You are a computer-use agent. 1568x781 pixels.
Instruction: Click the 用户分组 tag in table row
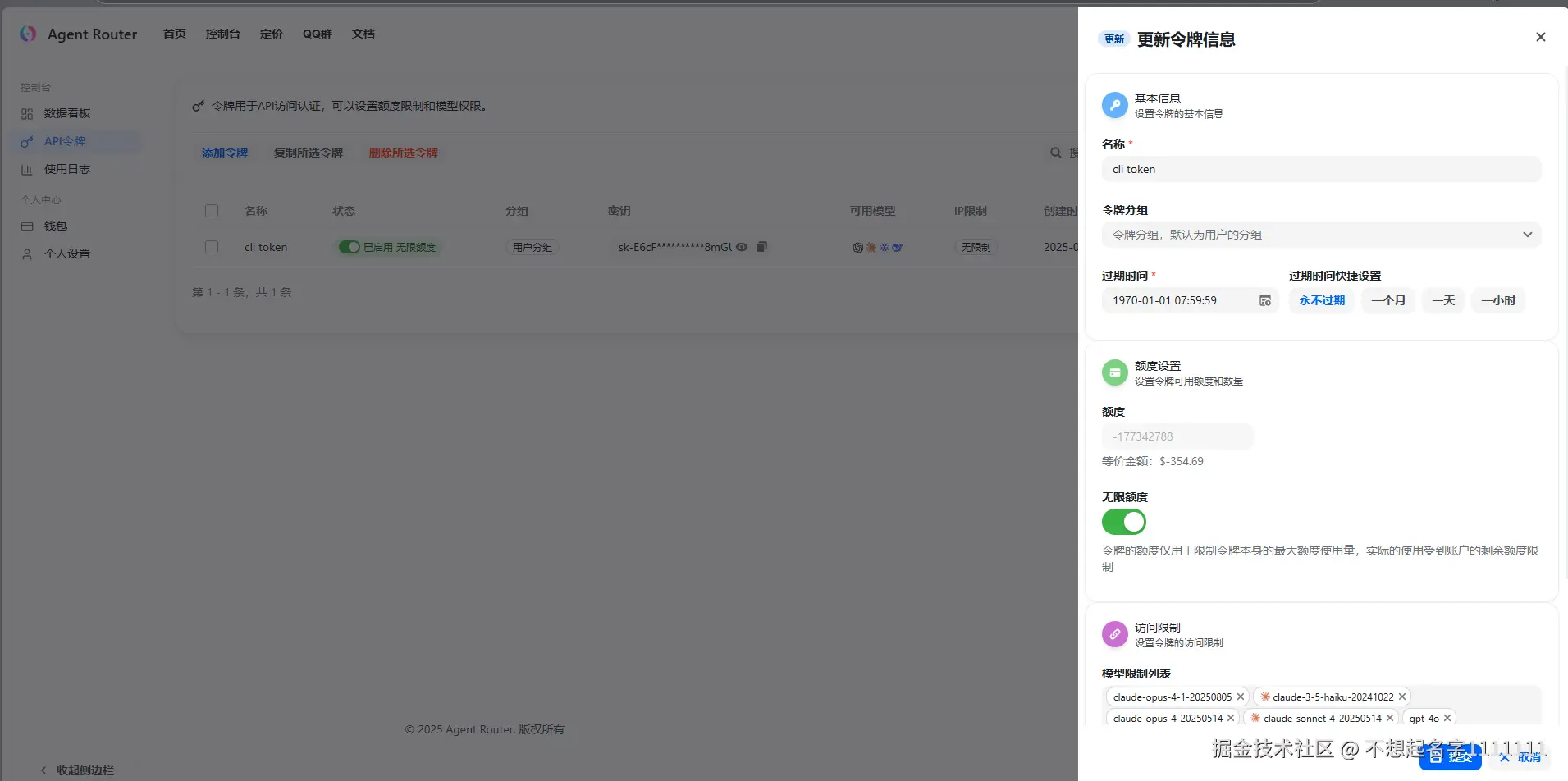[533, 247]
